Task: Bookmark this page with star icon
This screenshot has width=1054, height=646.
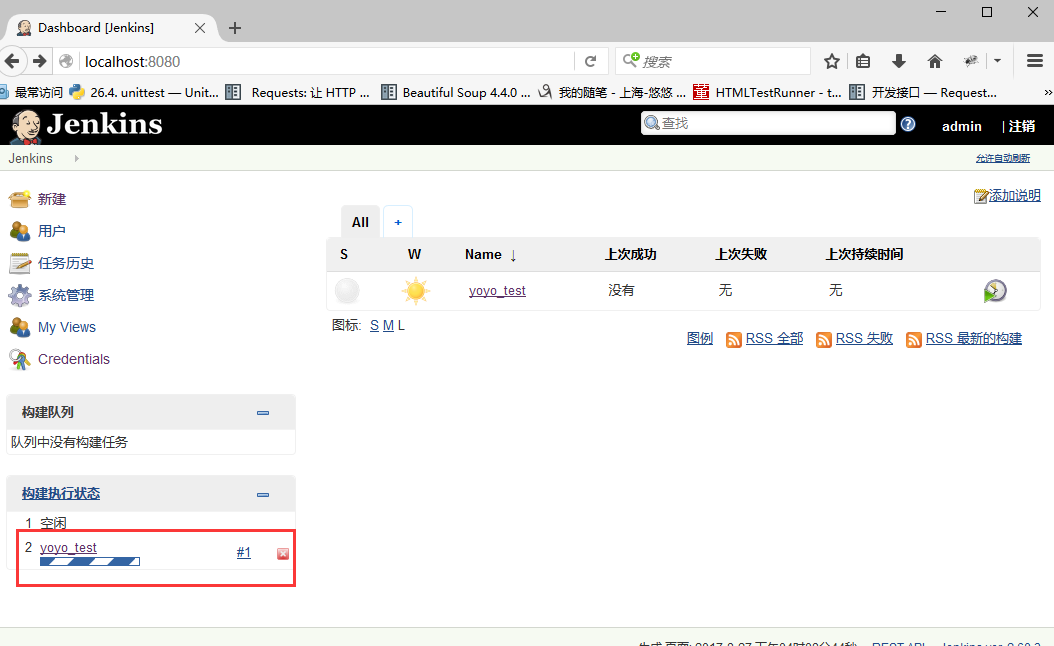Action: pyautogui.click(x=832, y=61)
